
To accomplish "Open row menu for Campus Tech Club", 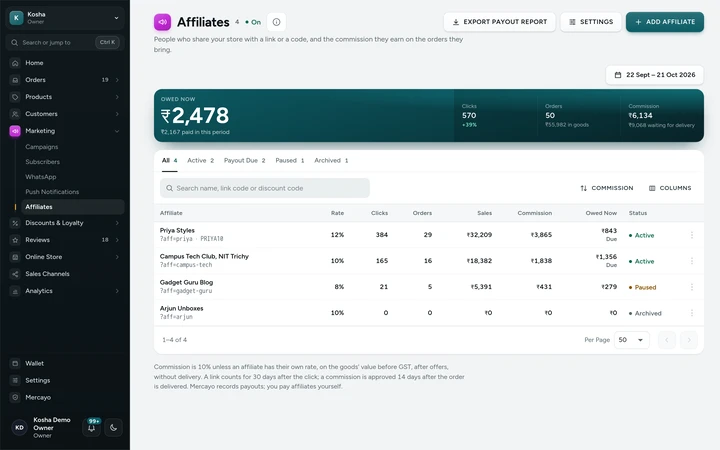I will click(x=692, y=261).
